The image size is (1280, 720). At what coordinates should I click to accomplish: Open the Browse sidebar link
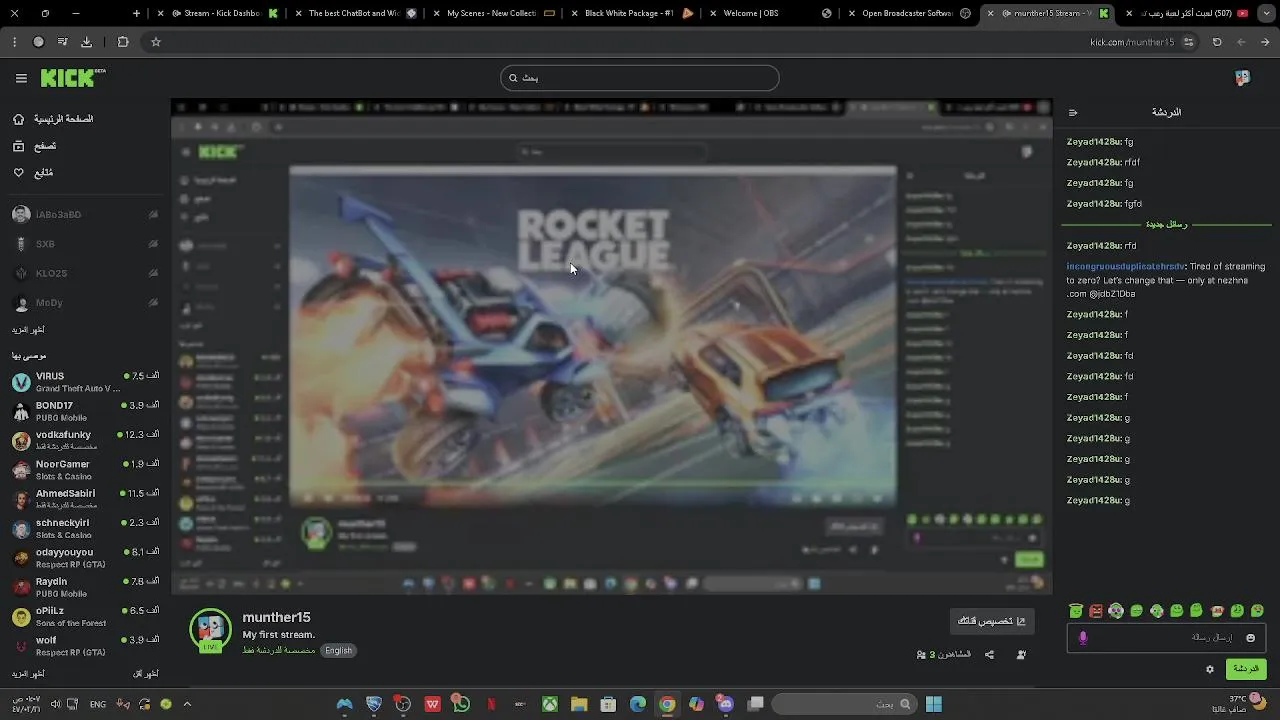(34, 146)
